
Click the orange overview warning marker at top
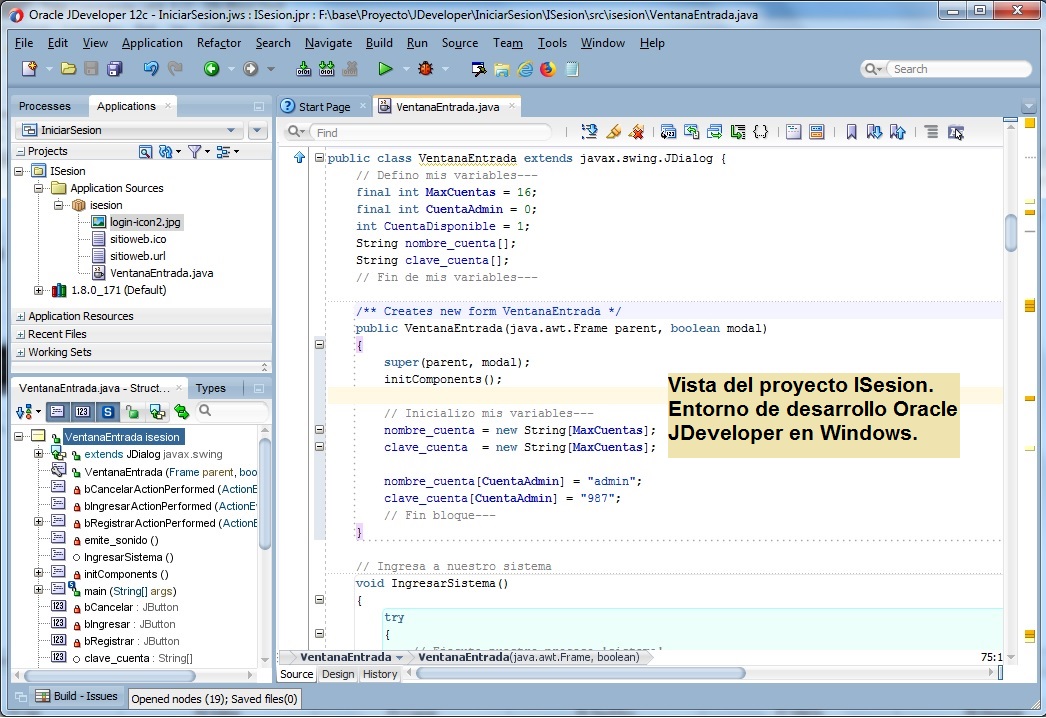1030,124
